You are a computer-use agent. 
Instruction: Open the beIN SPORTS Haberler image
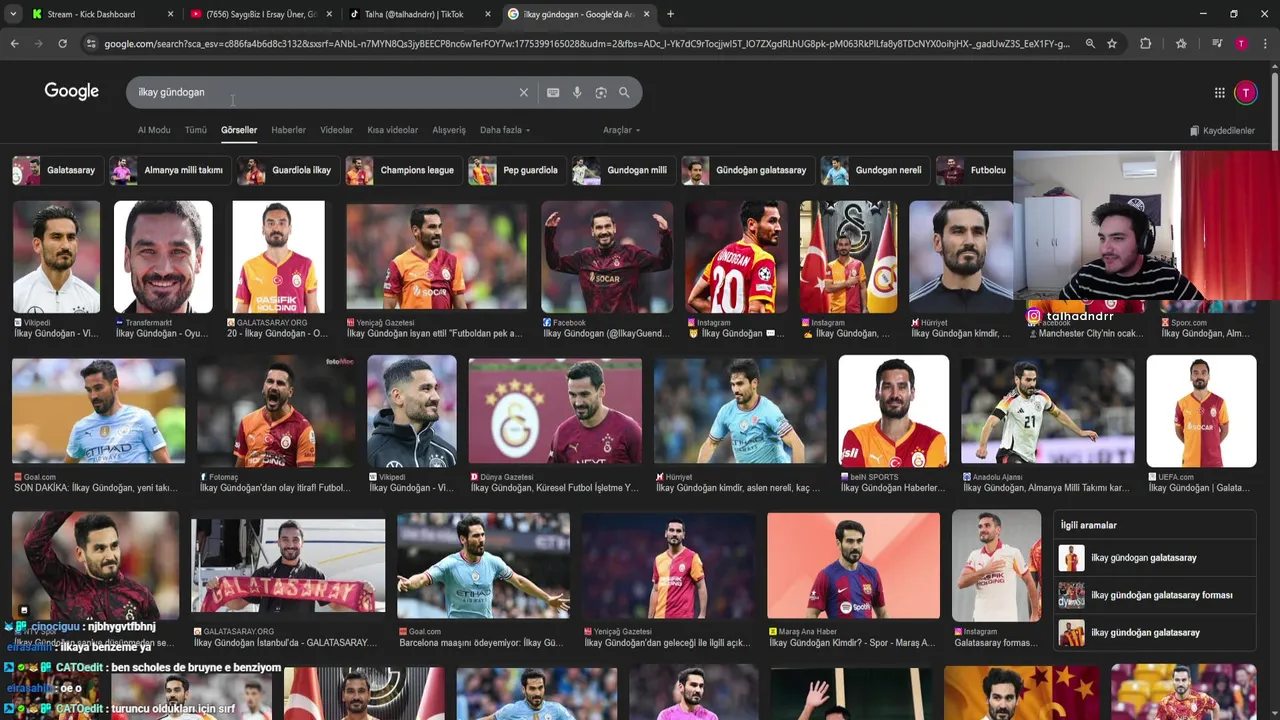(x=893, y=411)
